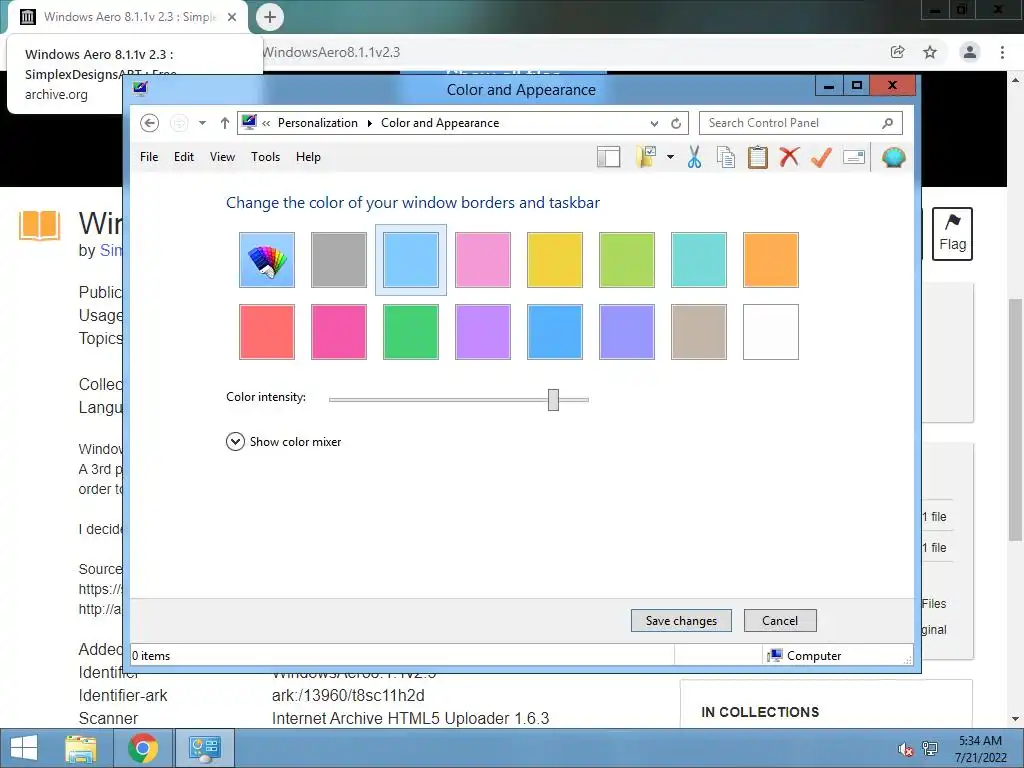Go up one level with up arrow
Viewport: 1024px width, 768px height.
(225, 123)
